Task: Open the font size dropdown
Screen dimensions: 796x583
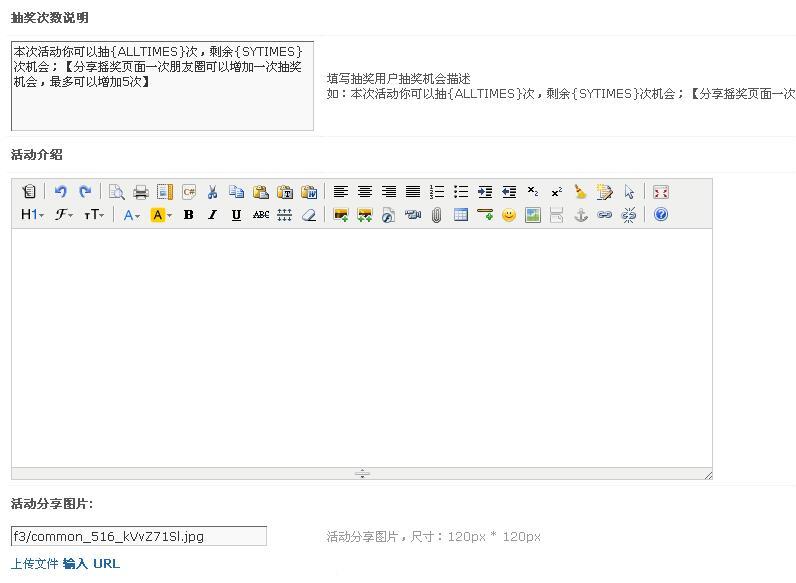Action: 94,215
